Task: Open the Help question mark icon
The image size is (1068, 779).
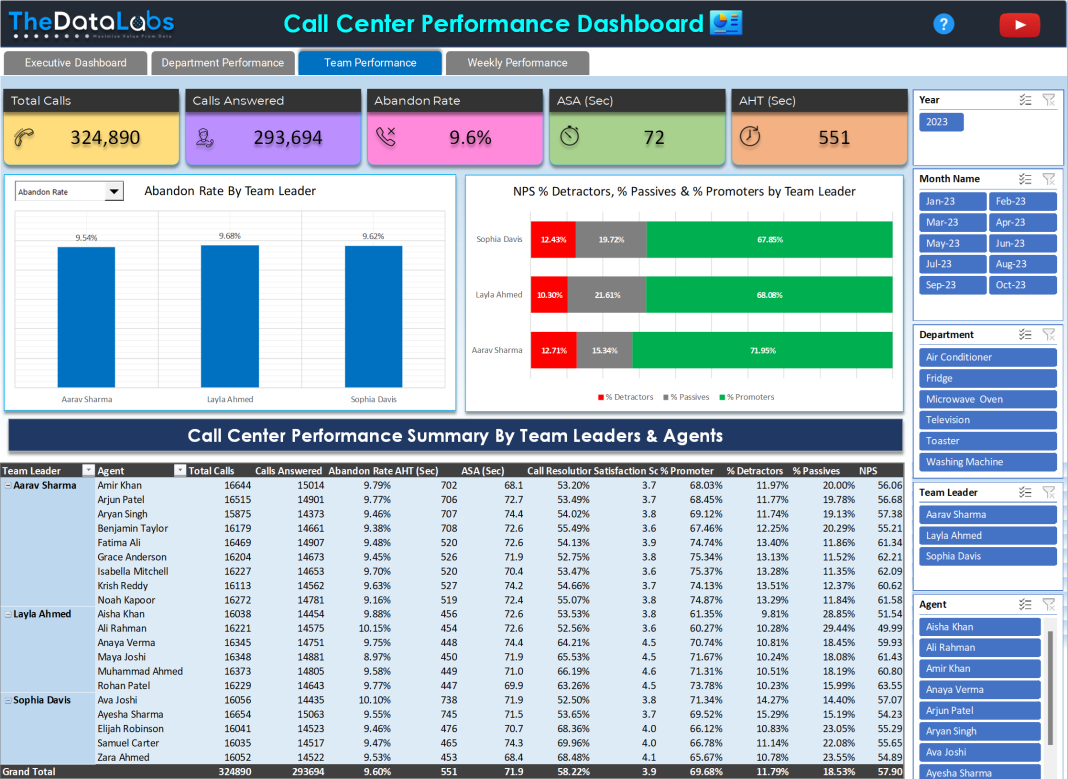Action: pos(943,23)
